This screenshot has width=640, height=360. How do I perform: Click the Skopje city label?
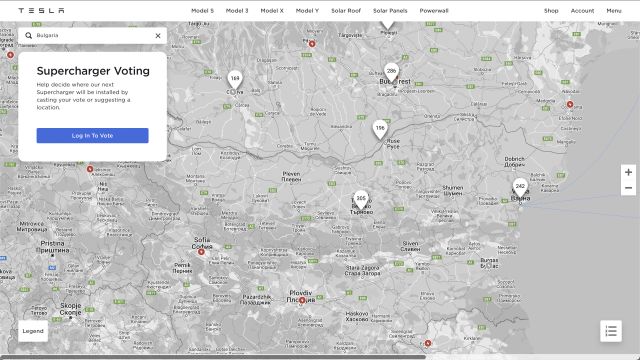pos(71,309)
